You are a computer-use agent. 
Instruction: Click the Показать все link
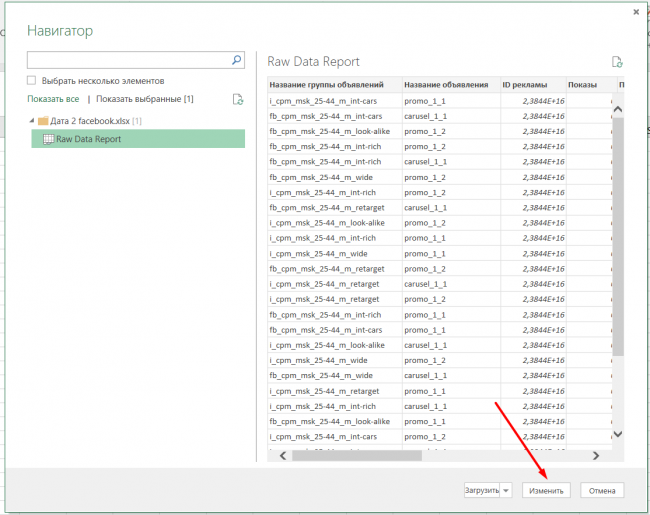pyautogui.click(x=53, y=99)
